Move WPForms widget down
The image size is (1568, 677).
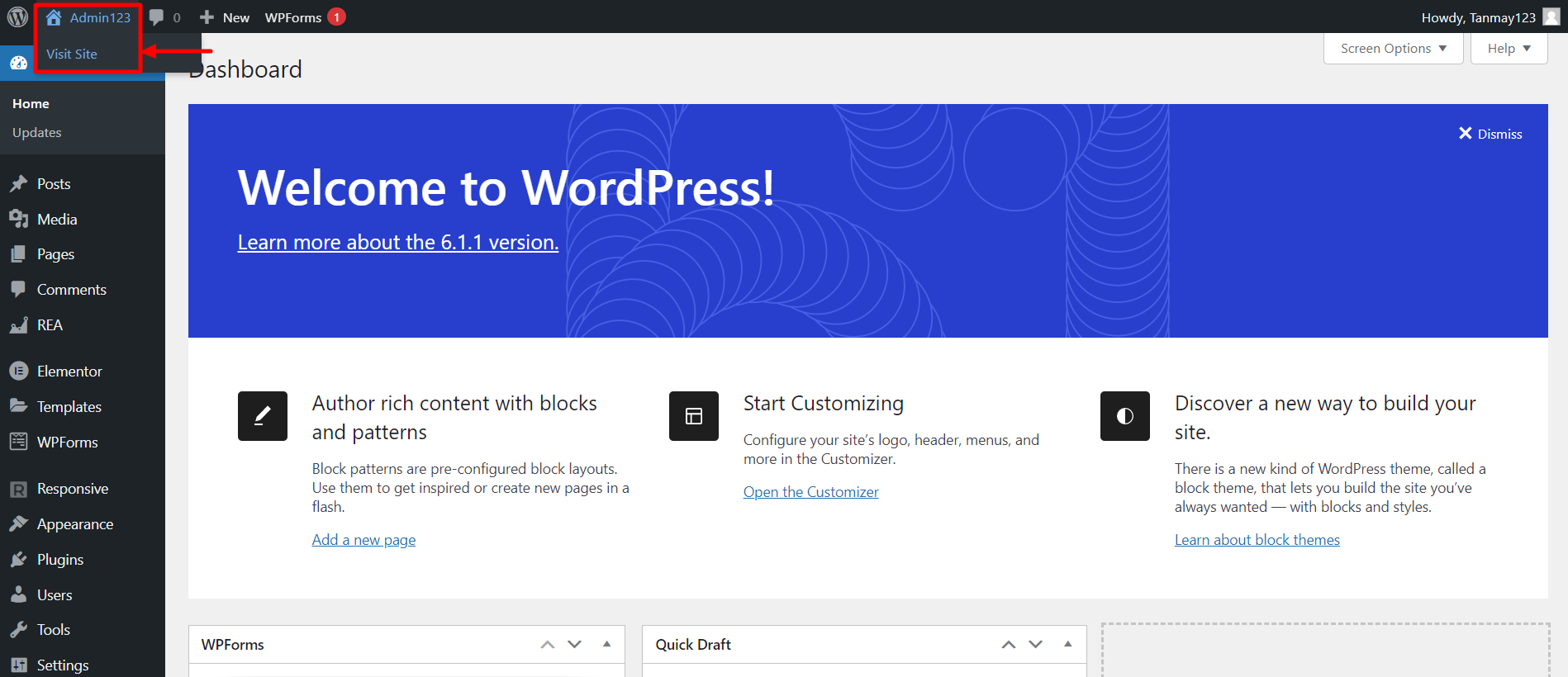tap(575, 645)
